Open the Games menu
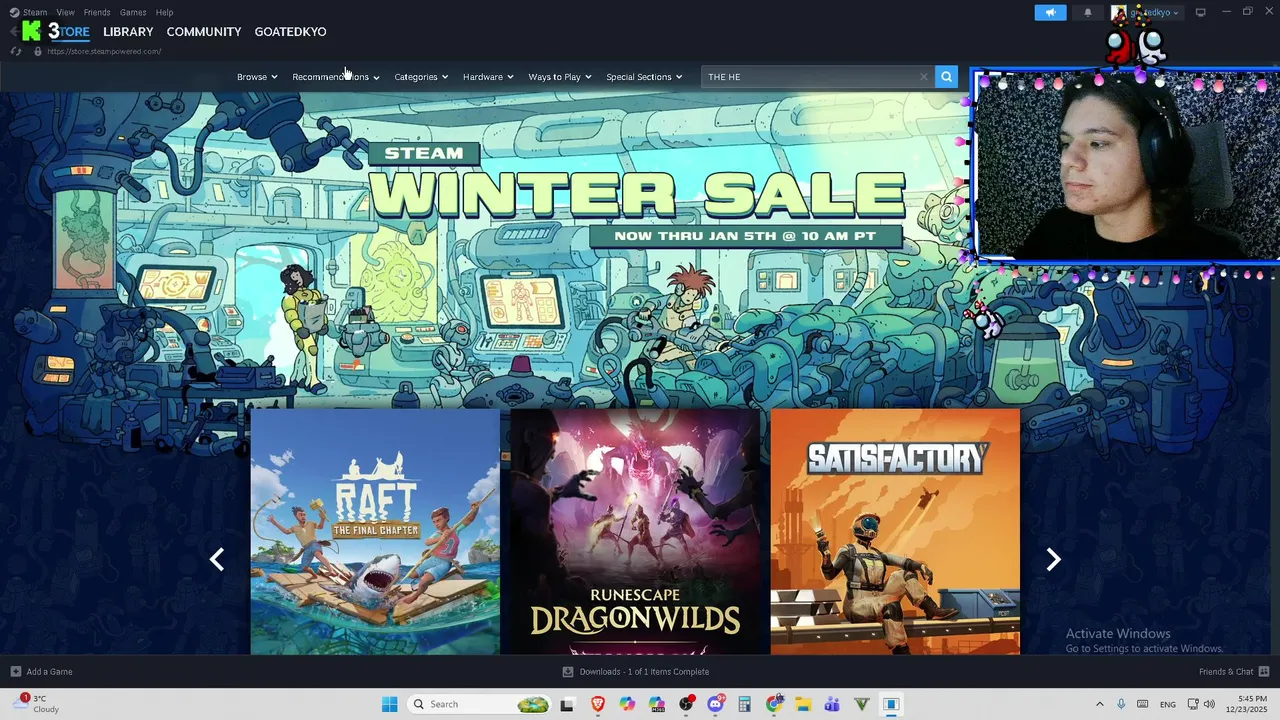 pos(133,12)
